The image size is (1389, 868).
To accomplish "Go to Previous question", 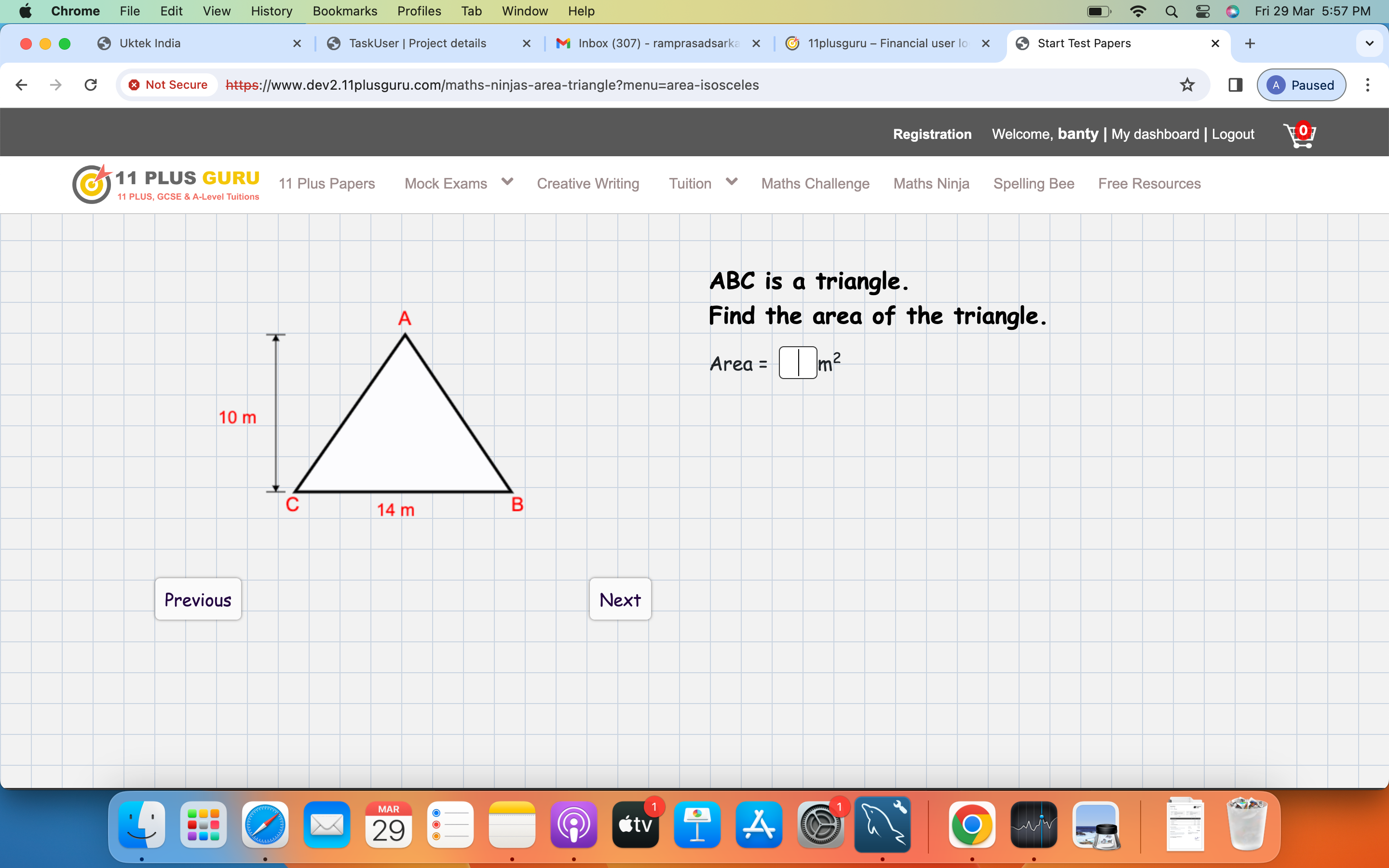I will [x=198, y=599].
